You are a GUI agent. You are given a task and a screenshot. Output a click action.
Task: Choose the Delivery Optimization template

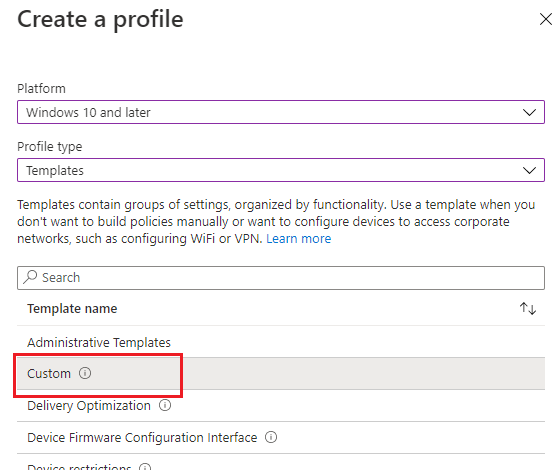[x=281, y=406]
